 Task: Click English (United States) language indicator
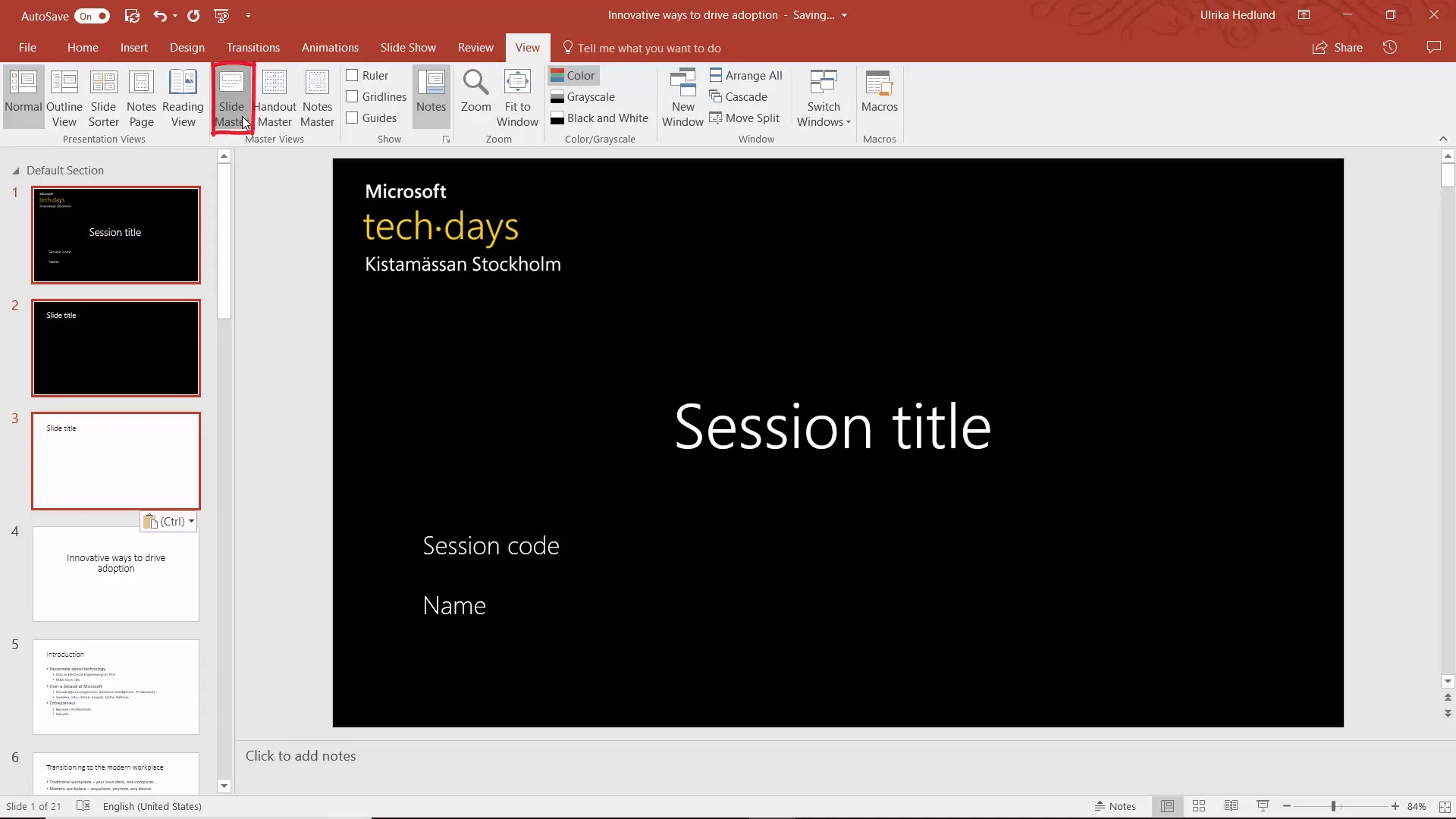click(x=152, y=806)
